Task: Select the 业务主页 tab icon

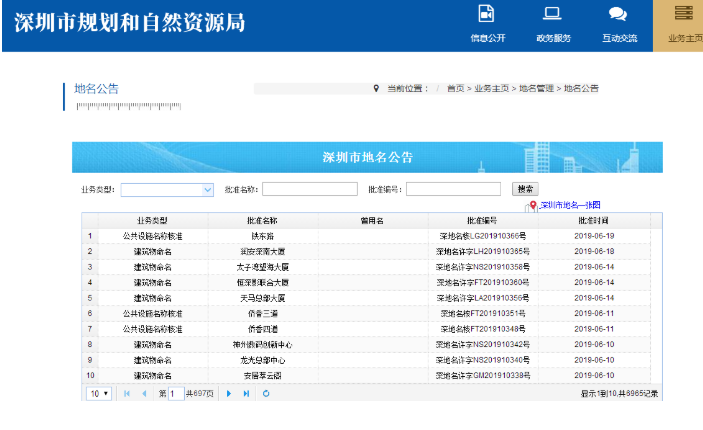Action: 683,14
